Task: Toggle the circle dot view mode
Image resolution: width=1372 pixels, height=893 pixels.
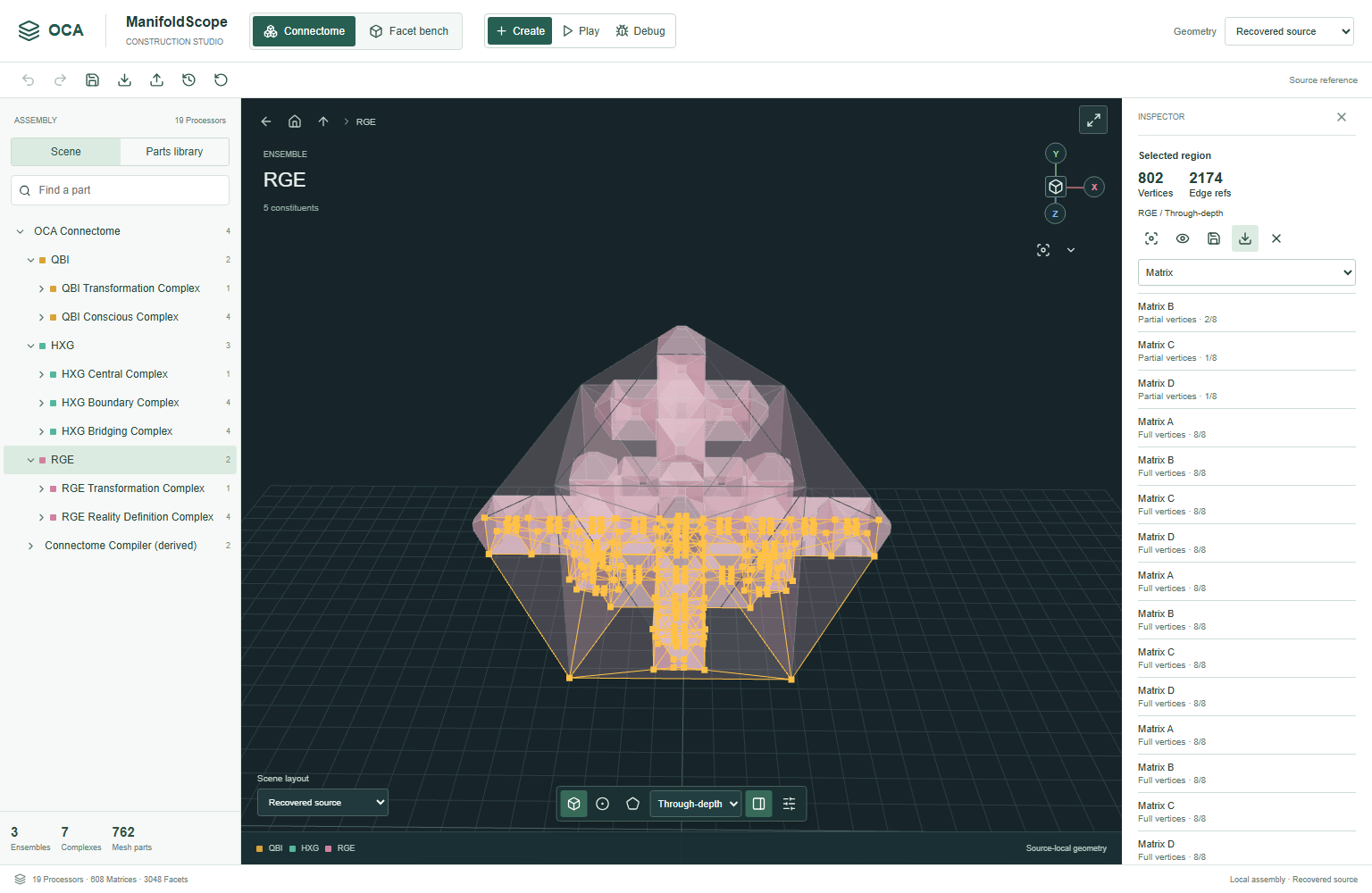Action: click(x=603, y=804)
